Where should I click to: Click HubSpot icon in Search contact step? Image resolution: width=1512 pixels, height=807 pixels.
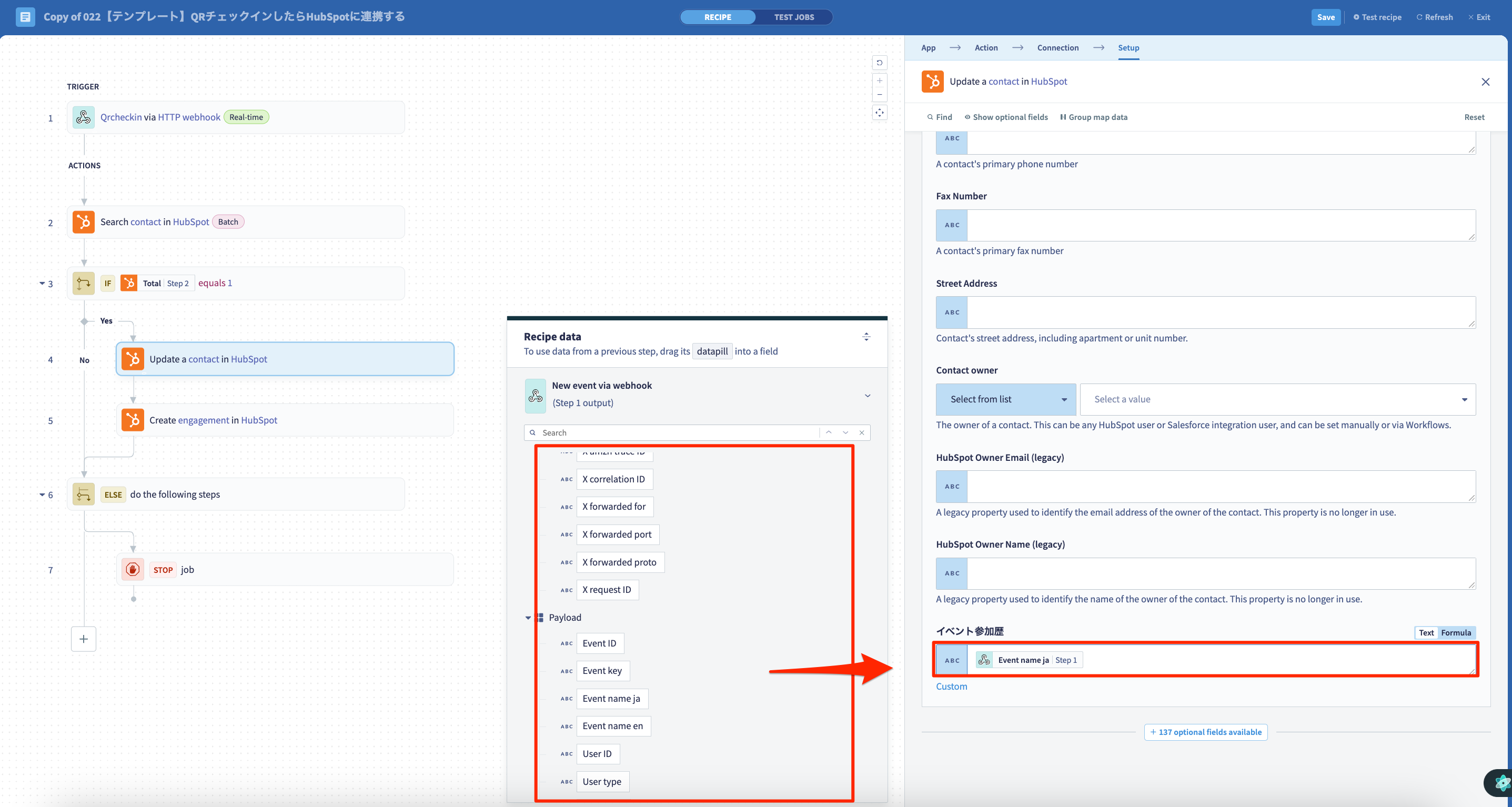[83, 222]
